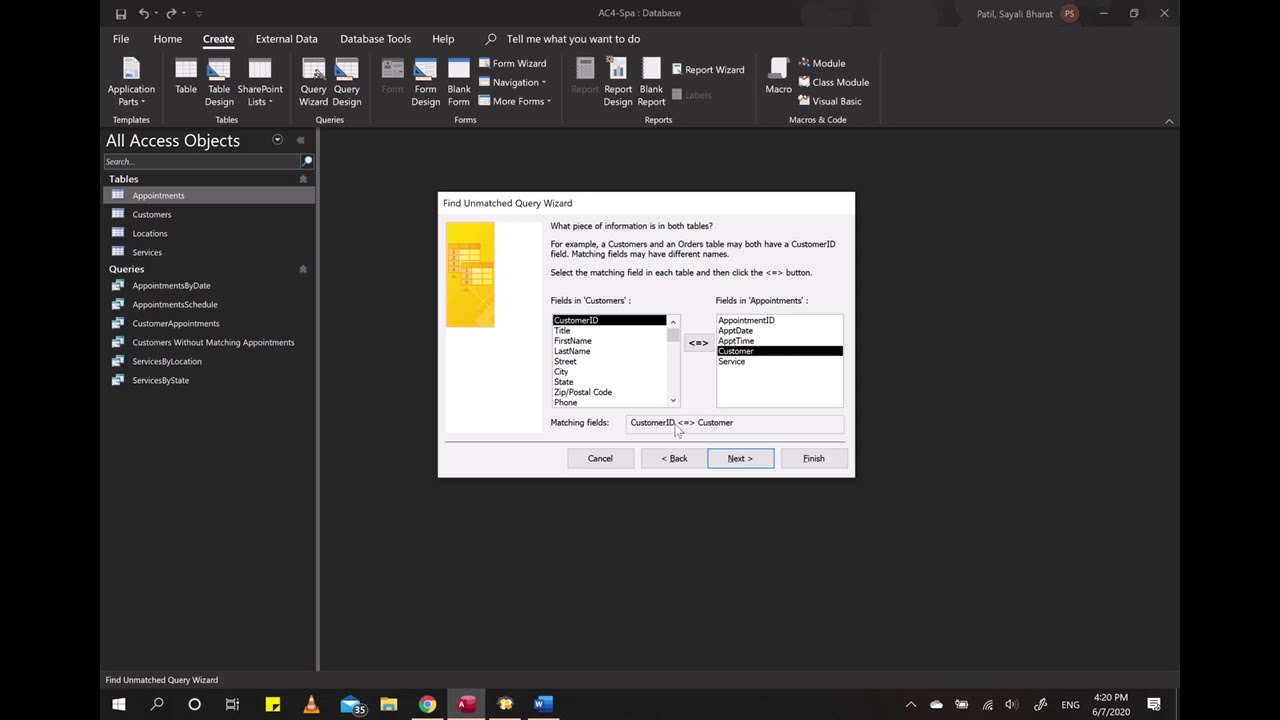1280x720 pixels.
Task: Collapse the Tables group
Action: pyautogui.click(x=303, y=179)
